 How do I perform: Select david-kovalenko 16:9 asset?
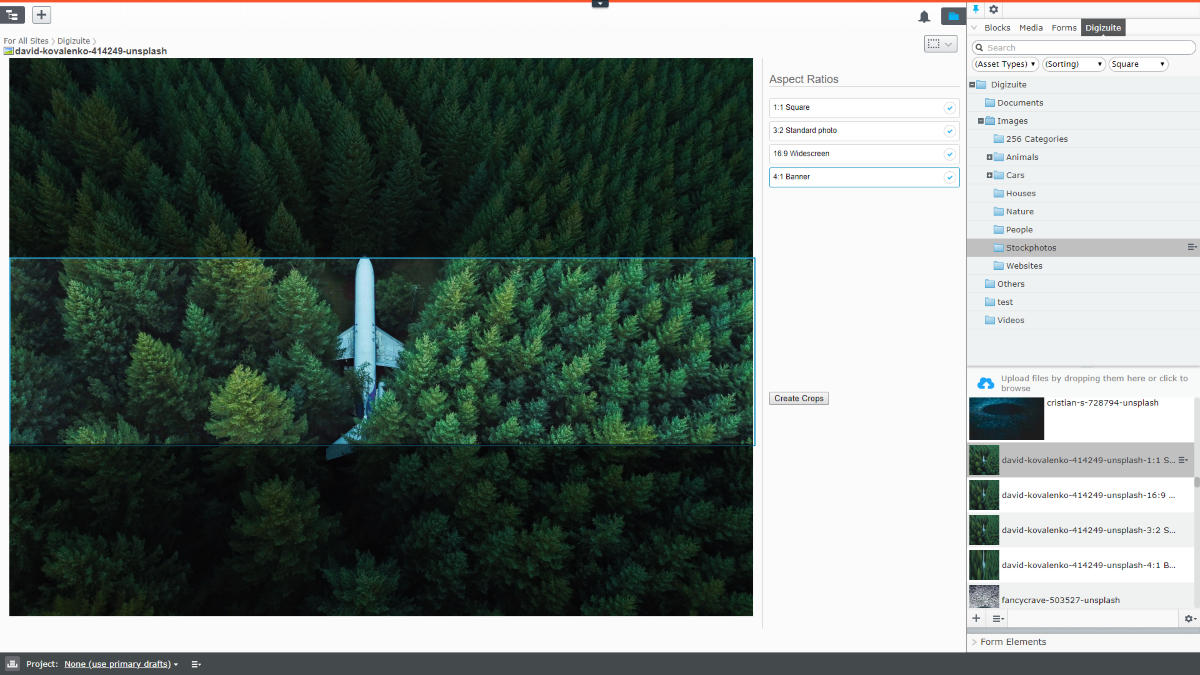click(1080, 495)
